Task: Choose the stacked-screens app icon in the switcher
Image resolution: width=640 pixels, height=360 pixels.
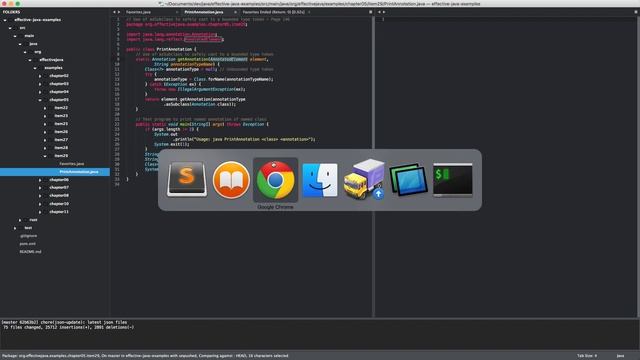Action: pos(408,180)
